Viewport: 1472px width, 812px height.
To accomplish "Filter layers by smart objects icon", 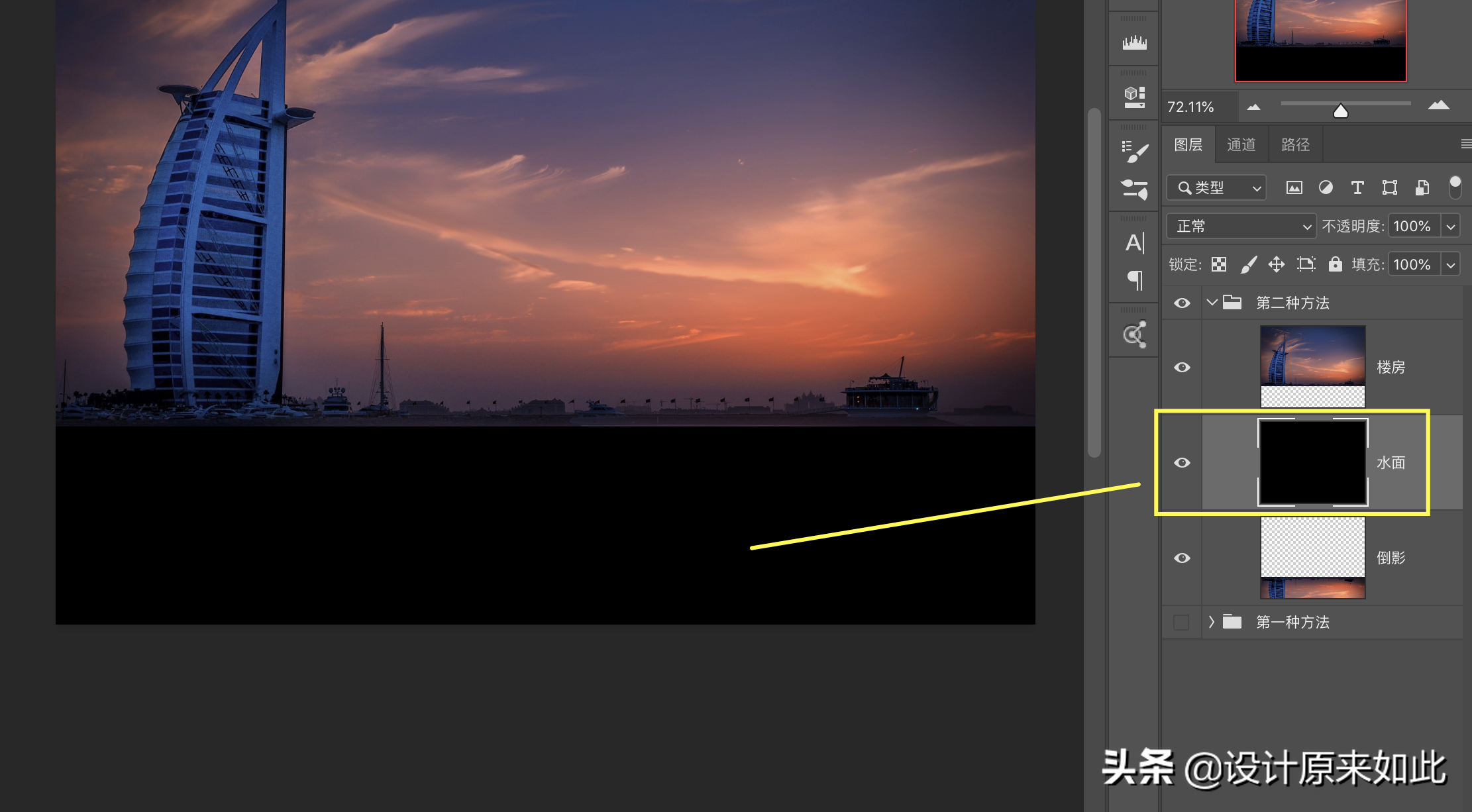I will 1422,188.
